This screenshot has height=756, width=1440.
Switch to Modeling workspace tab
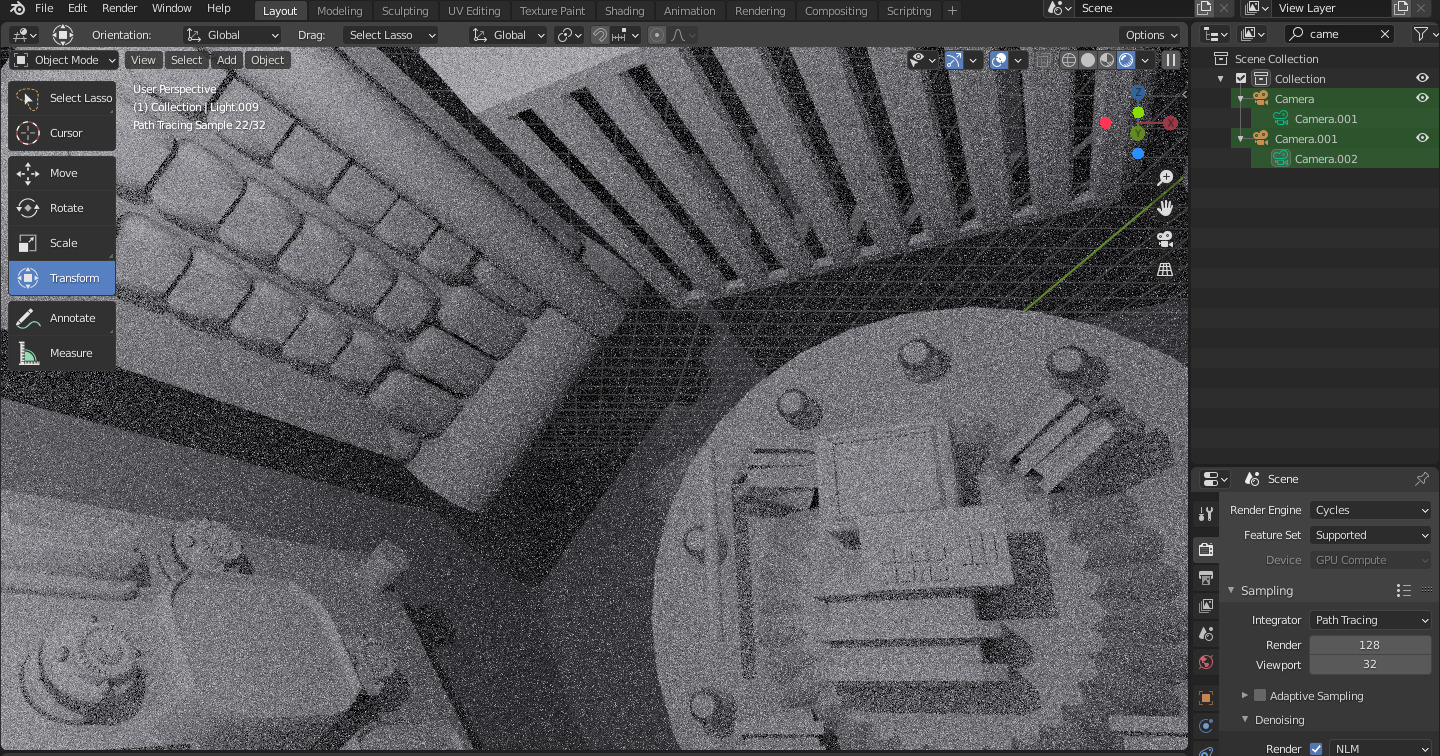[x=339, y=11]
